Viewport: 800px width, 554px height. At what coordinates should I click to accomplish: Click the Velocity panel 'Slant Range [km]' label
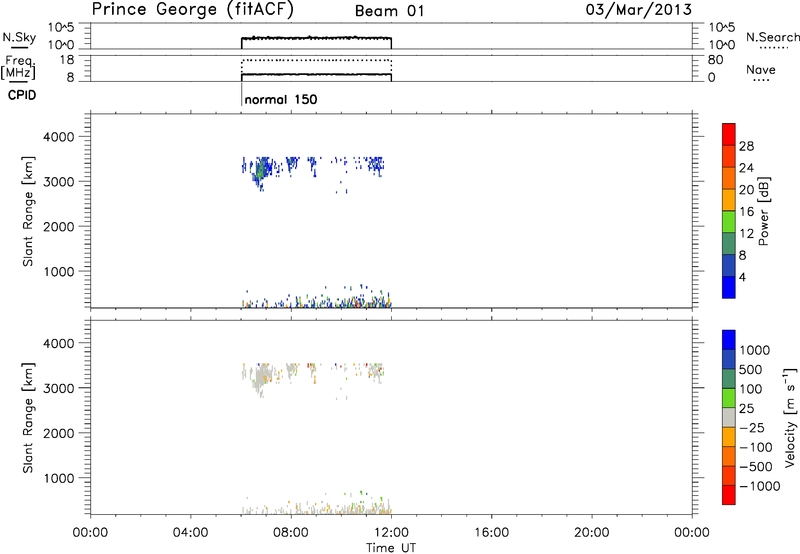28,418
